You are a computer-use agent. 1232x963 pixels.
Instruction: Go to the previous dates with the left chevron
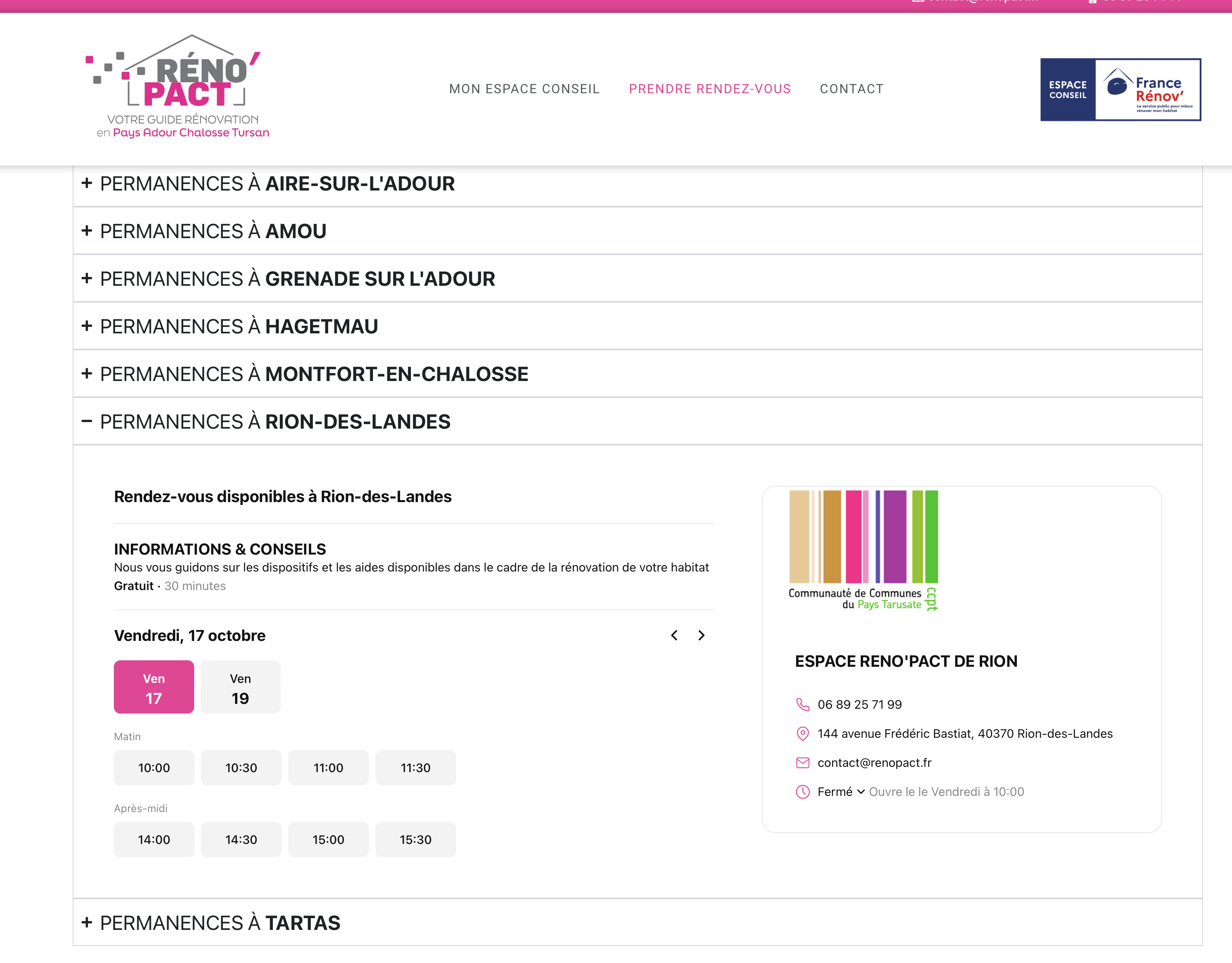(674, 635)
